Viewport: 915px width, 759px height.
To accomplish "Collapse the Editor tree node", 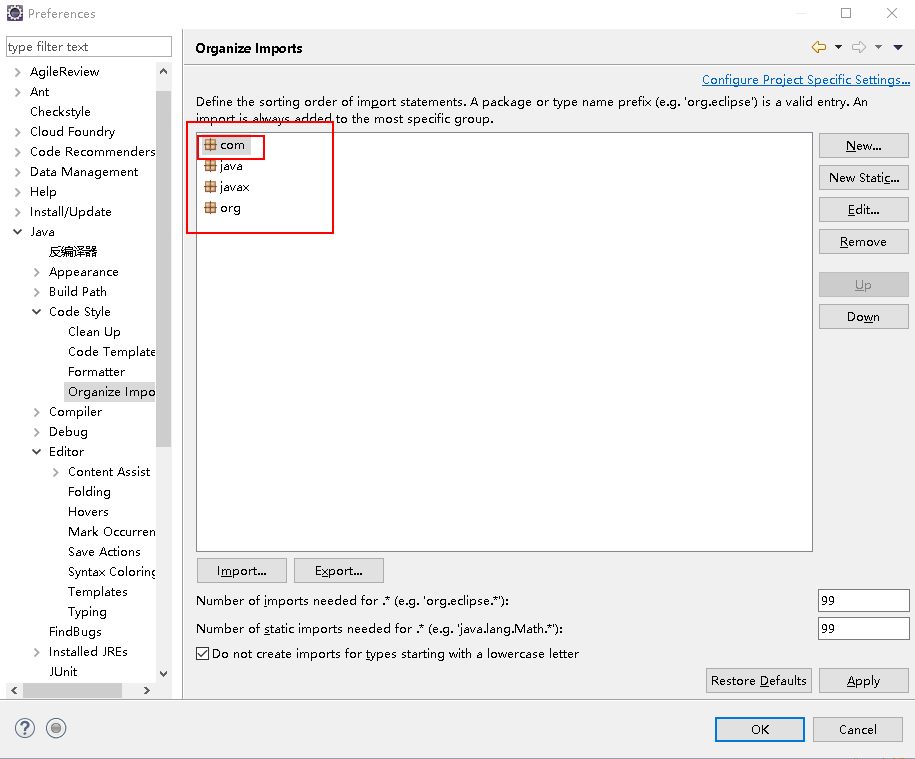I will pos(36,452).
